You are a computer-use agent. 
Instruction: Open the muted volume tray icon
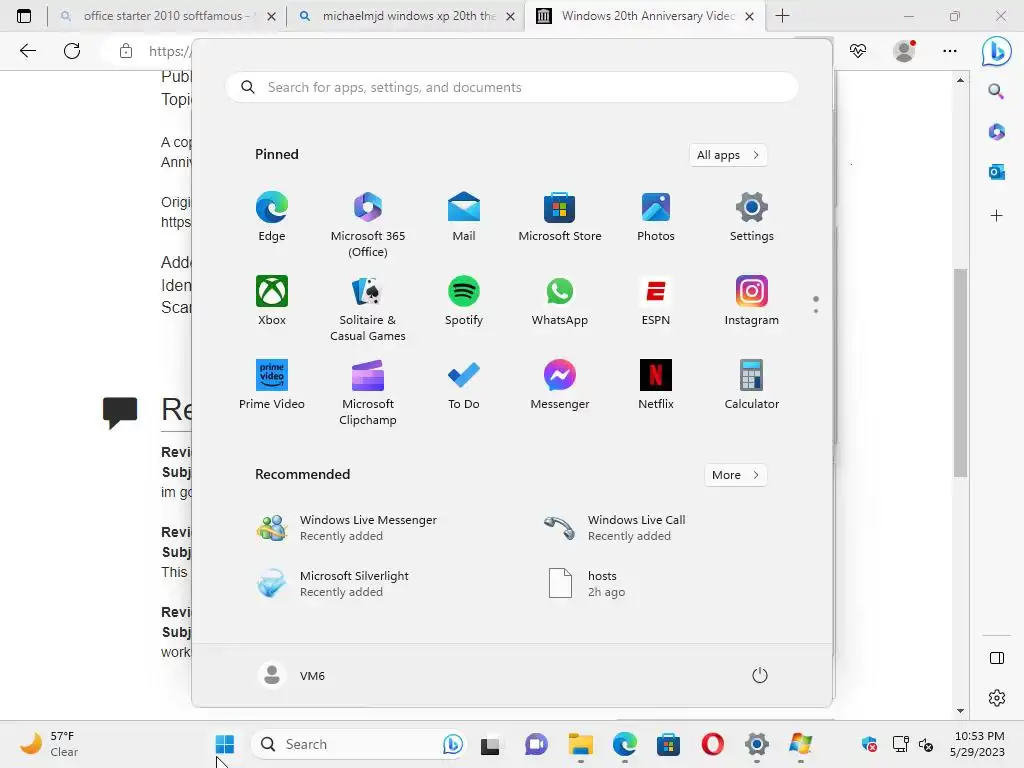click(925, 744)
